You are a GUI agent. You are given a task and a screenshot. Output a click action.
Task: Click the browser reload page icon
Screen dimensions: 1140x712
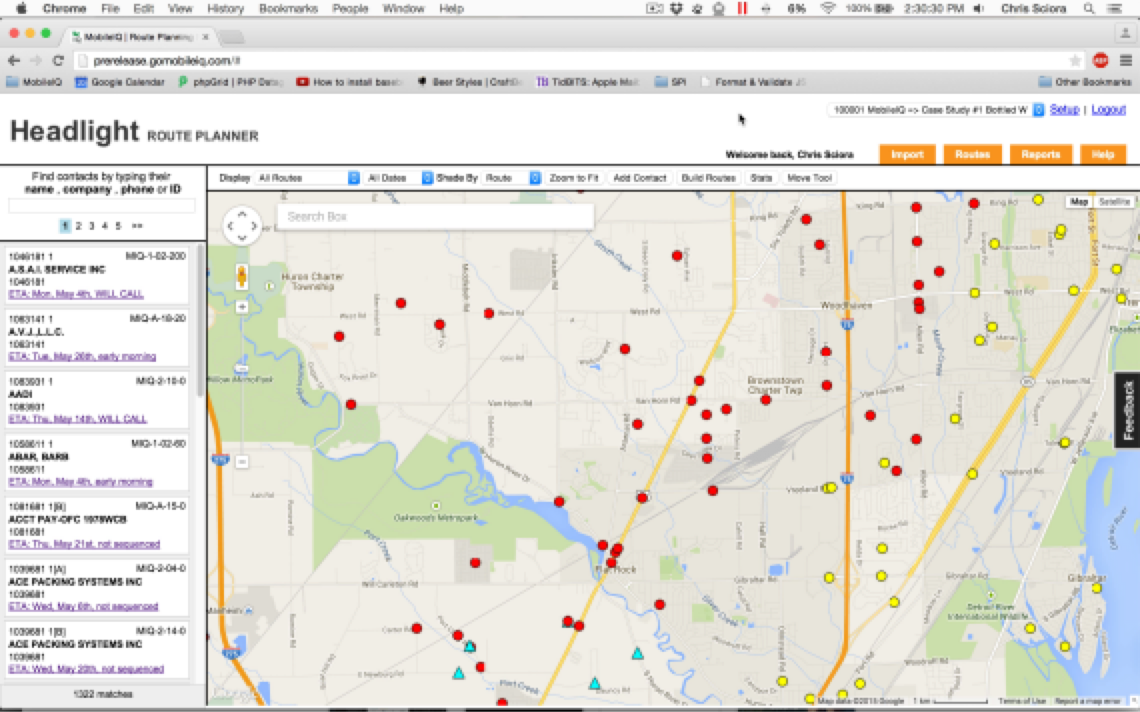[59, 60]
